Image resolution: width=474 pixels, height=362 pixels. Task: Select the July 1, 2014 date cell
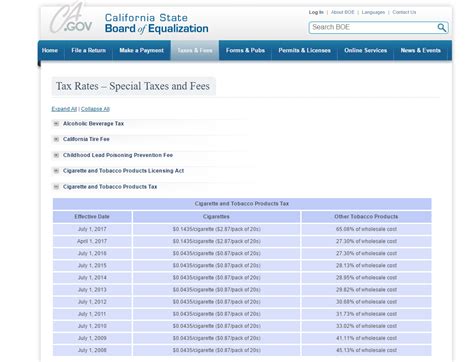pyautogui.click(x=92, y=278)
